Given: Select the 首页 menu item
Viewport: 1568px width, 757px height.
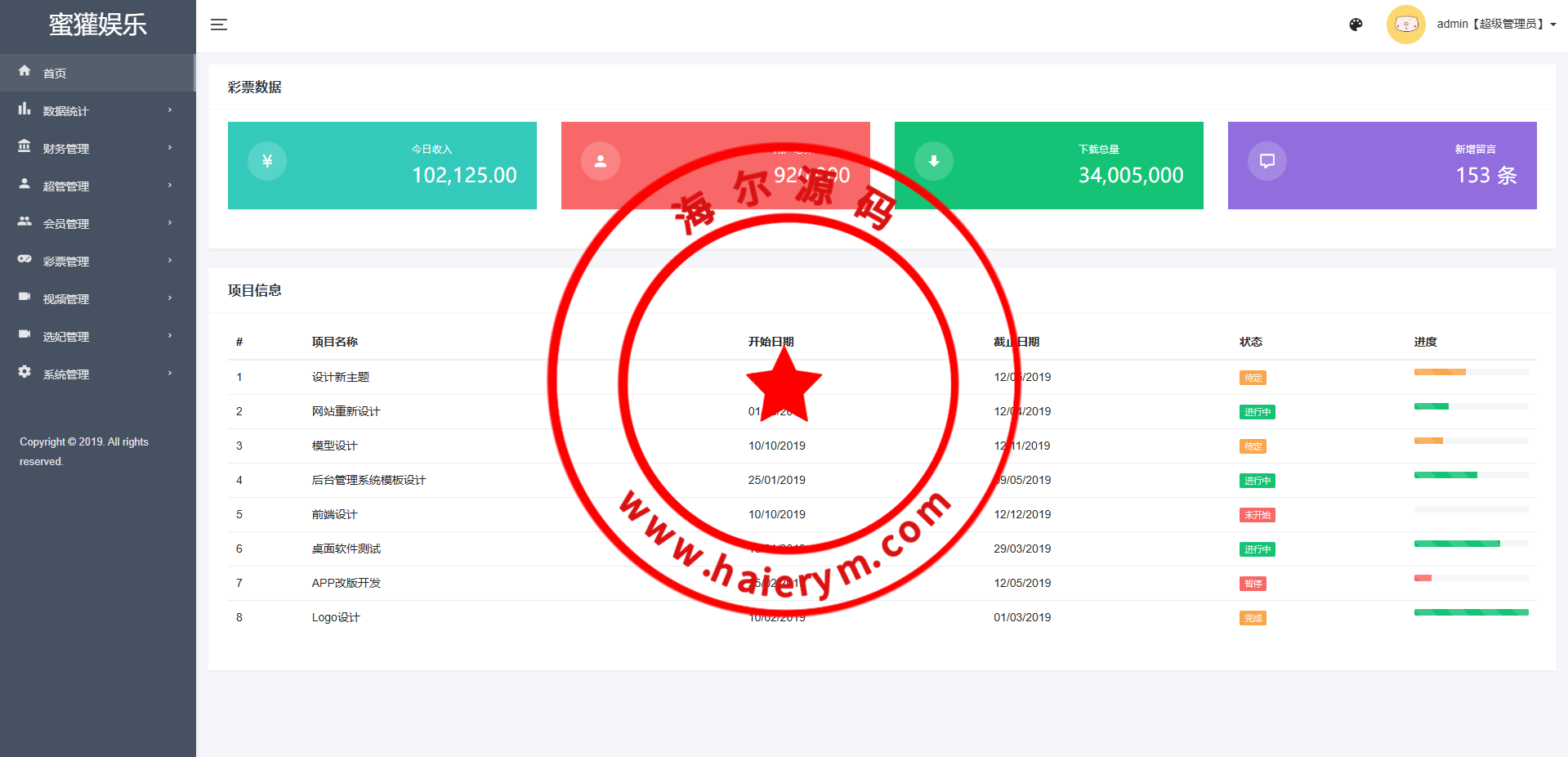Looking at the screenshot, I should pos(55,74).
